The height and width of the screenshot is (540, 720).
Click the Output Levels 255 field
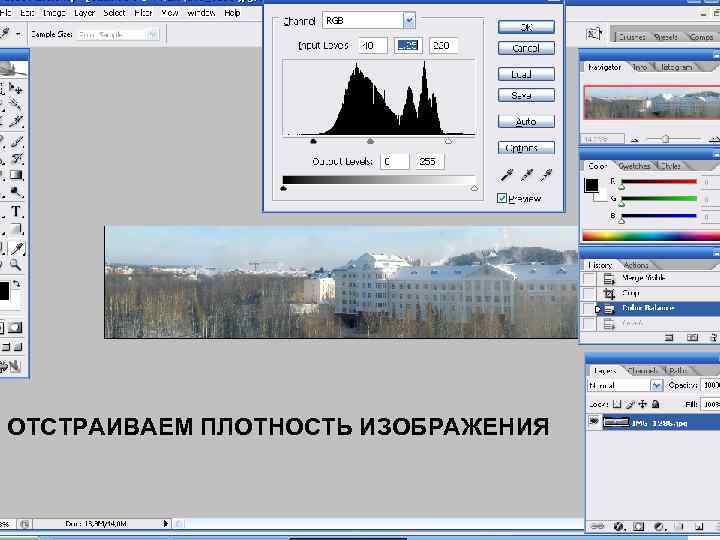429,162
